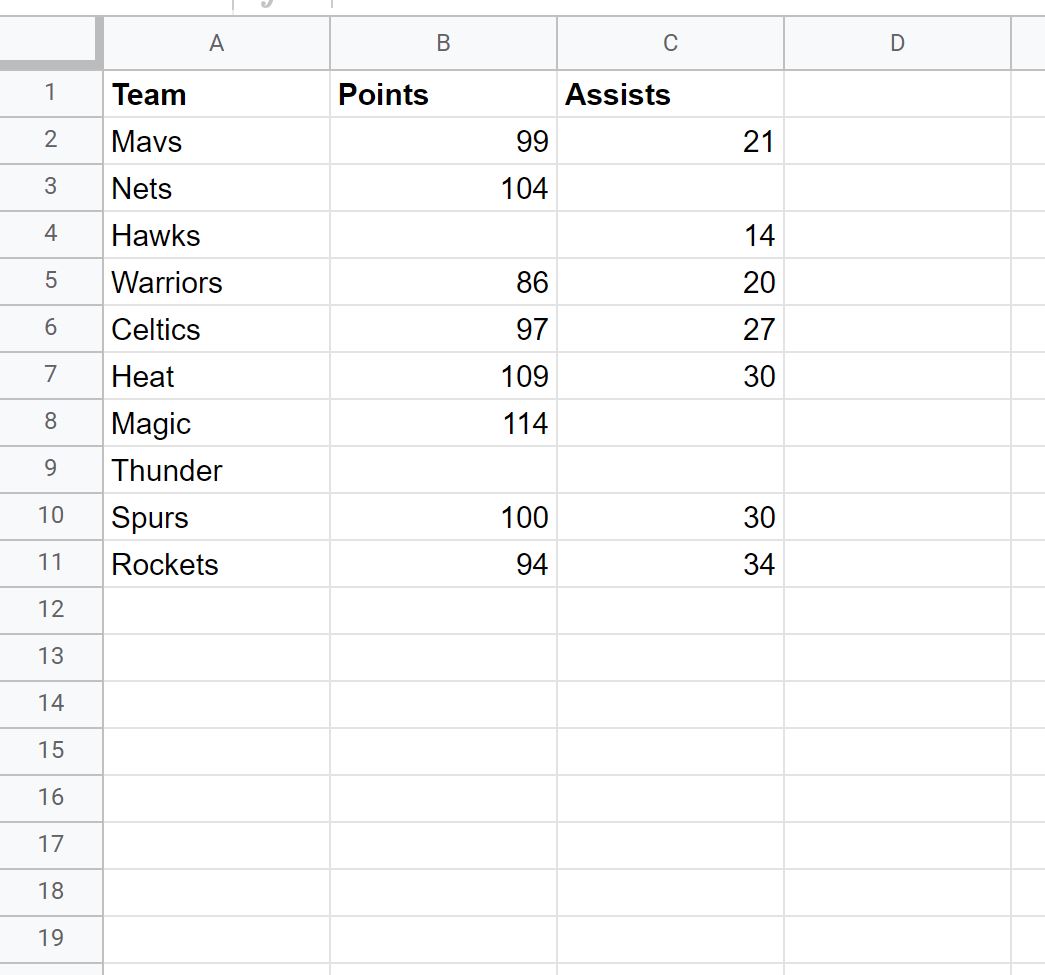Viewport: 1045px width, 975px height.
Task: Select the empty Points cell for Hawks
Action: 443,235
